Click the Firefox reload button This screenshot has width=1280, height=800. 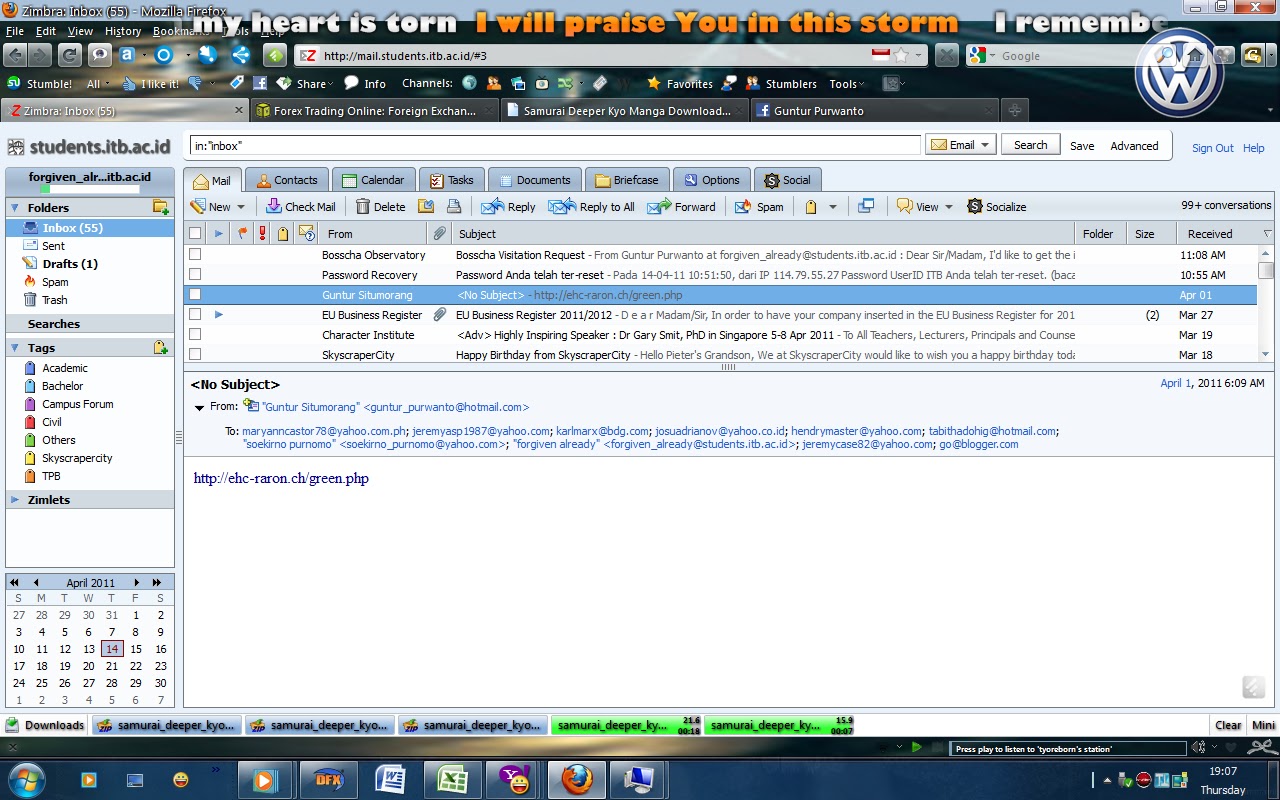point(69,55)
